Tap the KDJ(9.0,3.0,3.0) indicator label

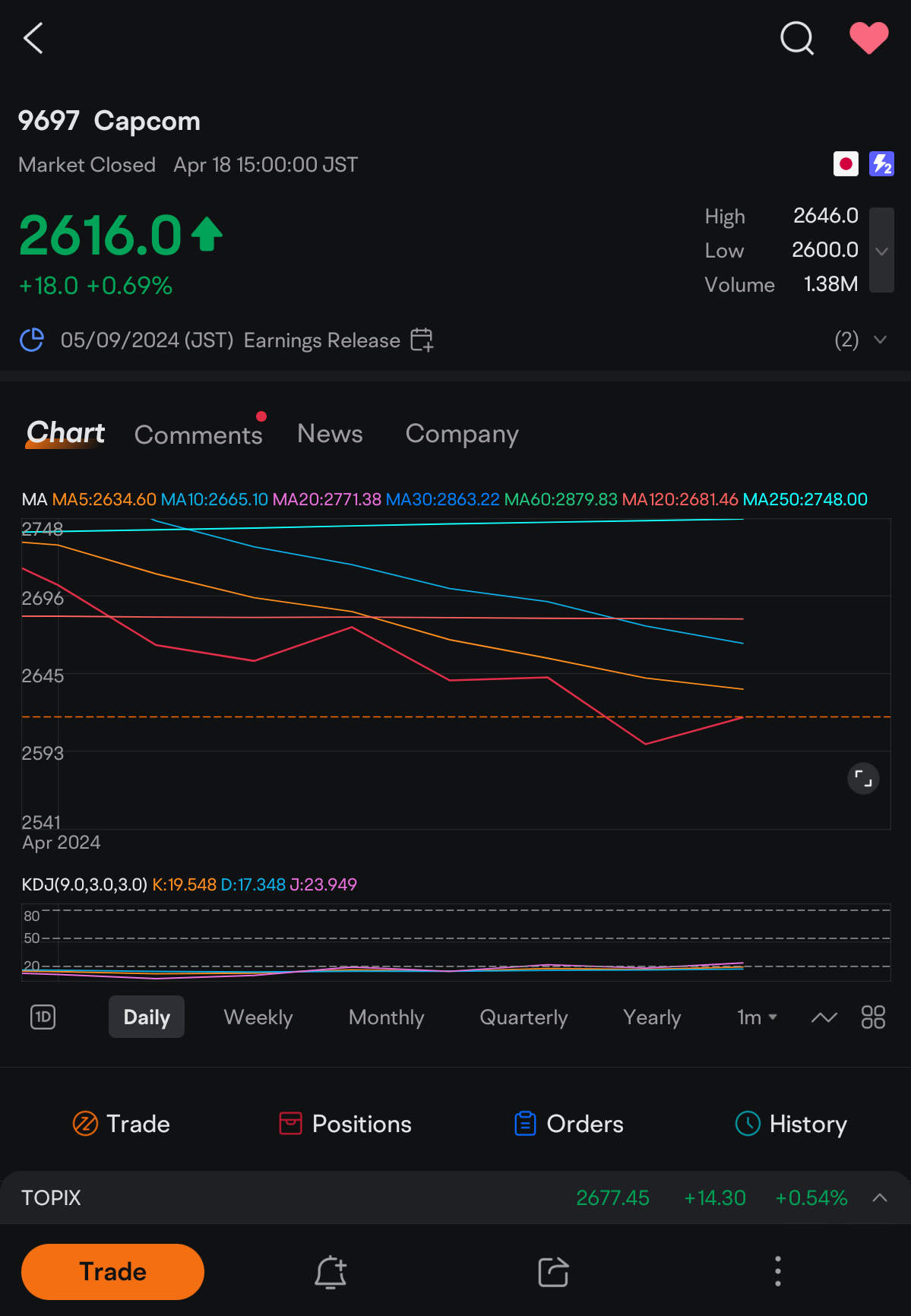(84, 884)
